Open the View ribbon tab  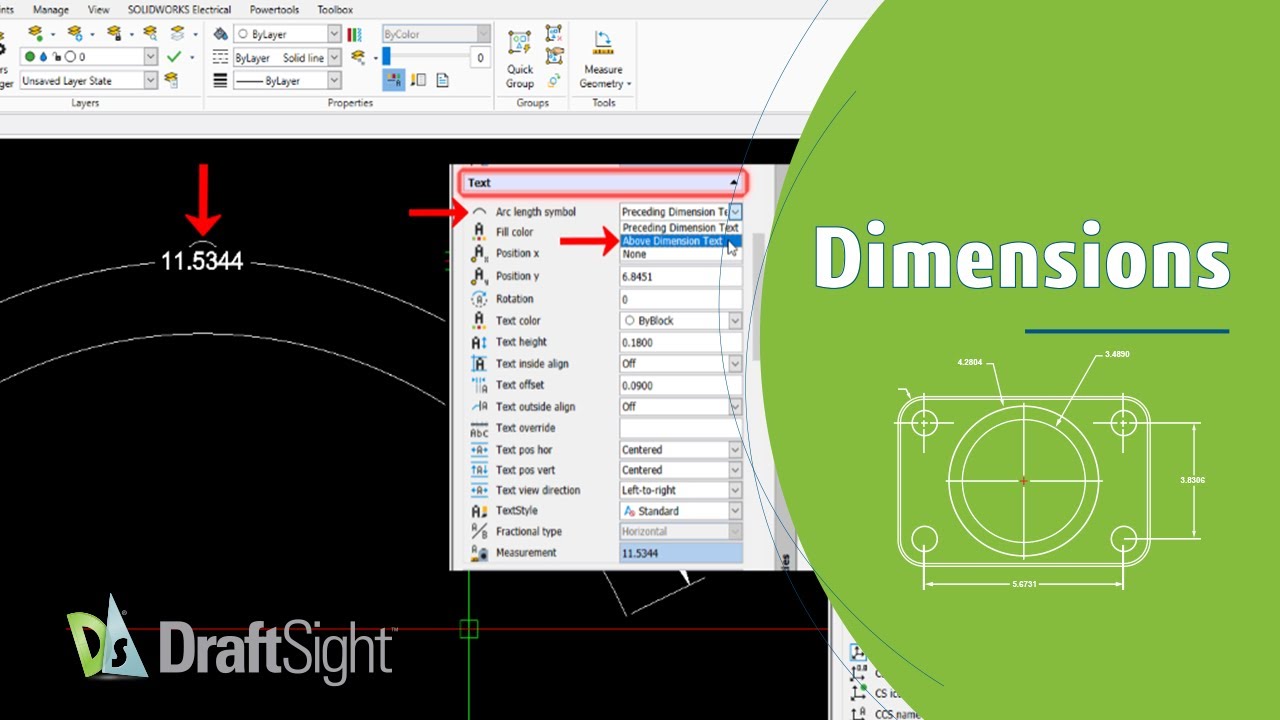tap(99, 10)
